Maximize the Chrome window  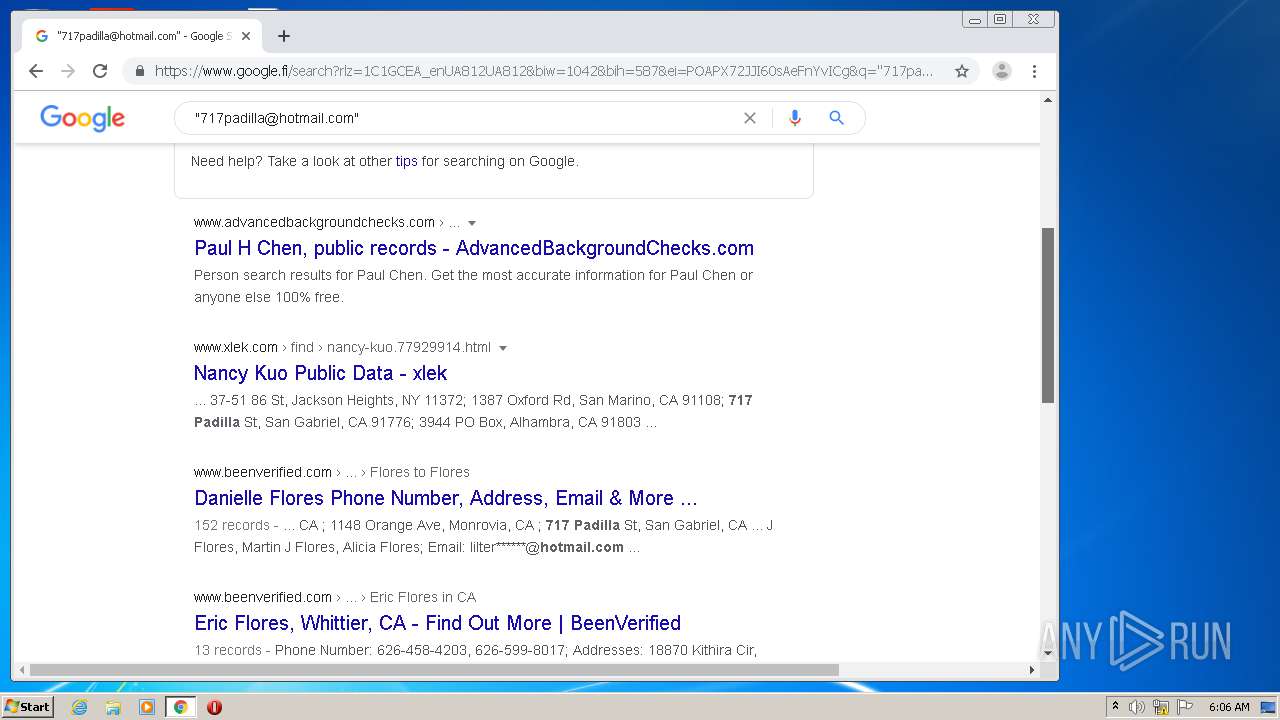1000,19
